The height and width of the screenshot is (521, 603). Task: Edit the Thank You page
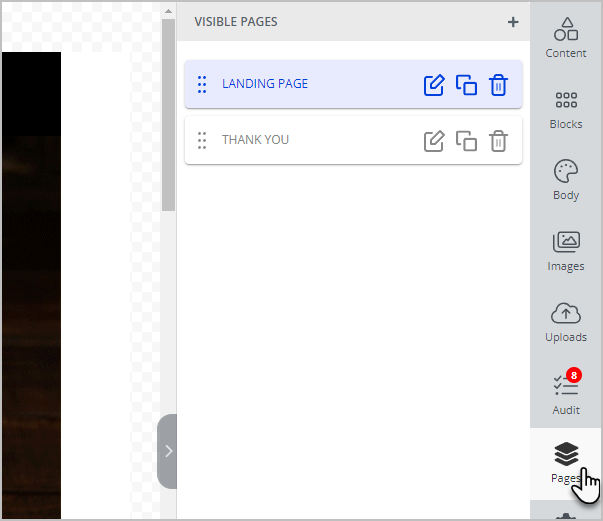[434, 141]
